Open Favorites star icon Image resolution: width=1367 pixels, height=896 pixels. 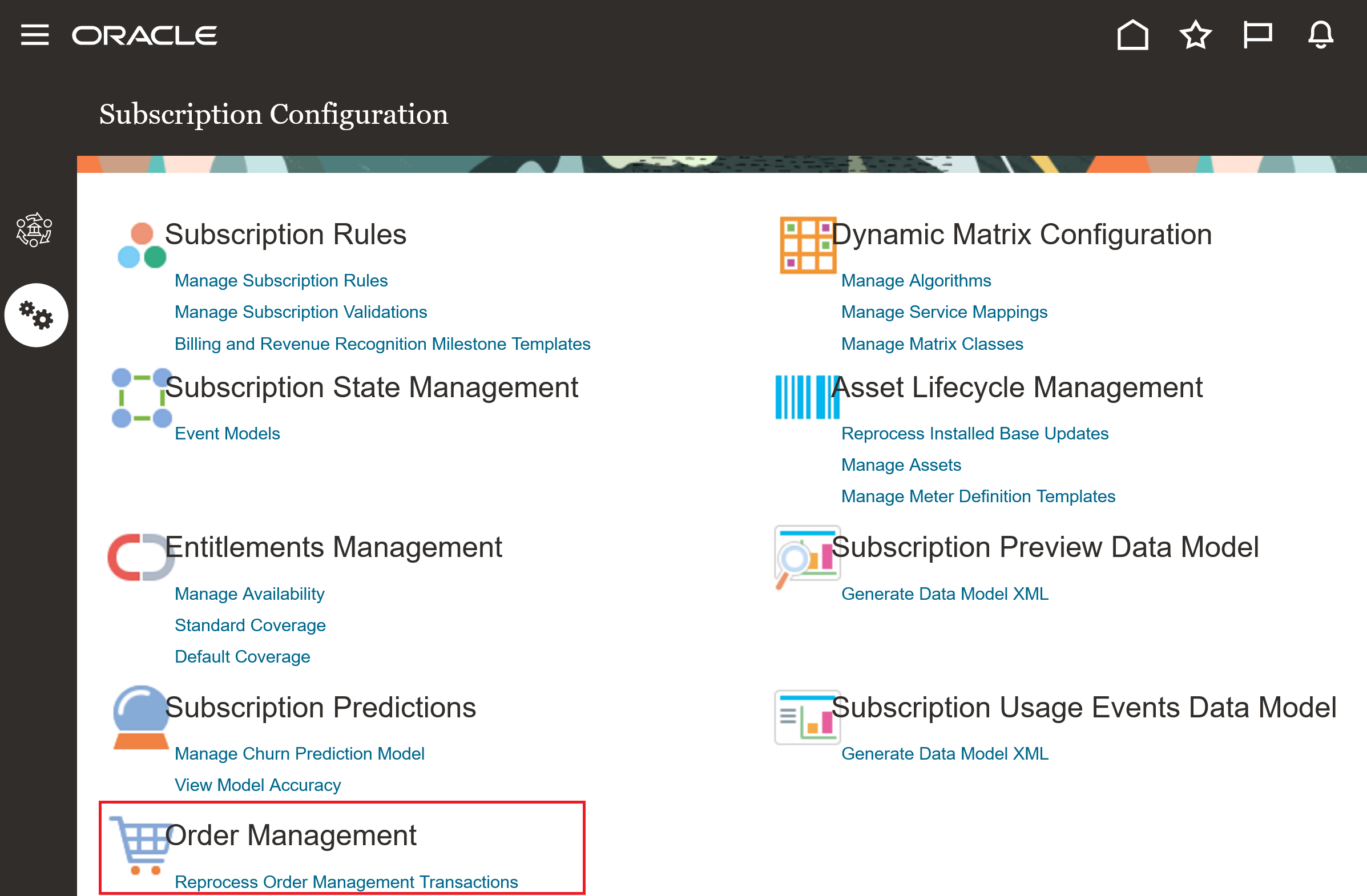tap(1195, 35)
